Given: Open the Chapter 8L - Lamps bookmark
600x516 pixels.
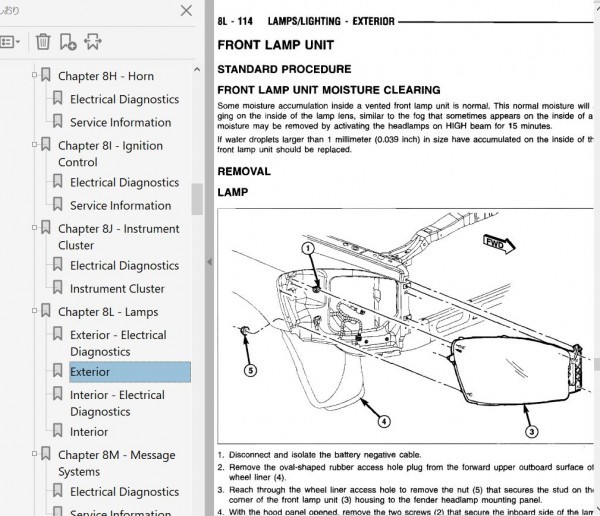Looking at the screenshot, I should point(108,312).
